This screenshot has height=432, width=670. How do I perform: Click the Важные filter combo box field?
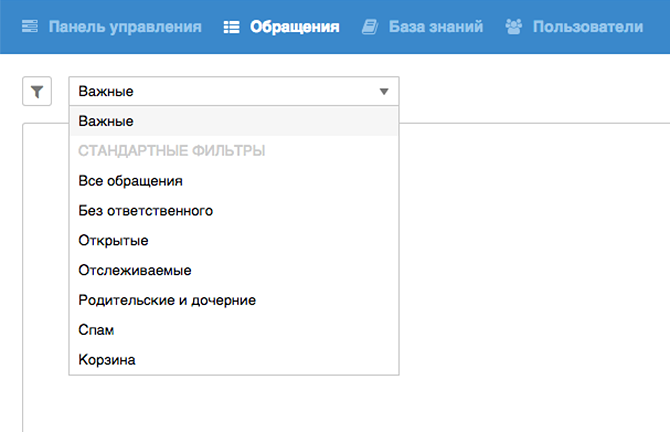coord(234,91)
